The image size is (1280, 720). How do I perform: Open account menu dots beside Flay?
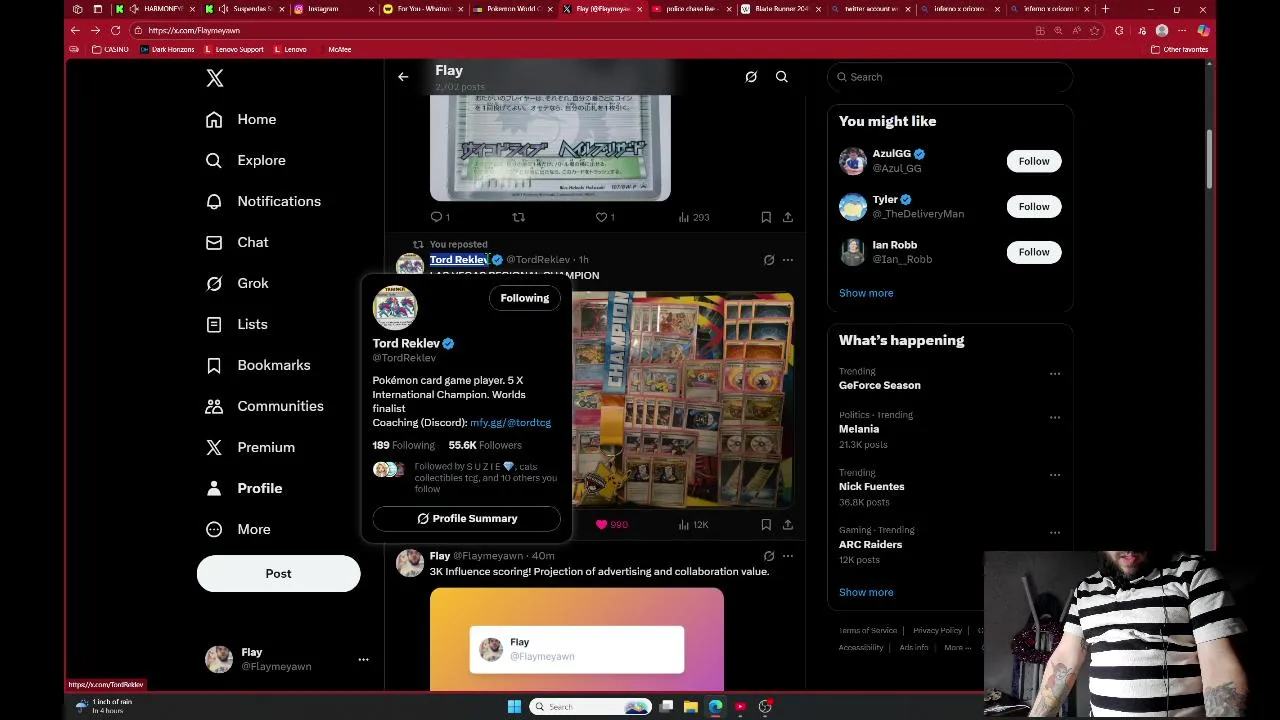(363, 659)
